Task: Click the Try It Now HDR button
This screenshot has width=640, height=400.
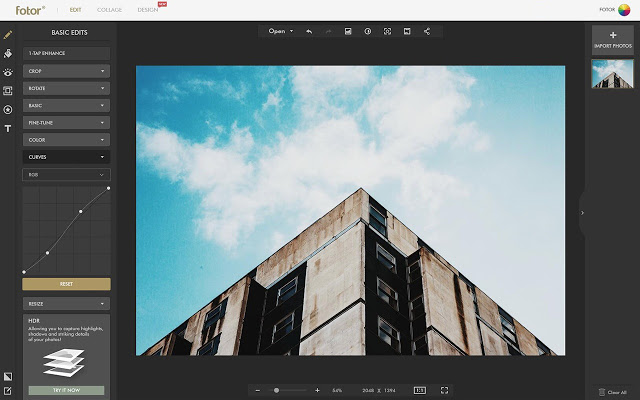Action: [x=66, y=390]
